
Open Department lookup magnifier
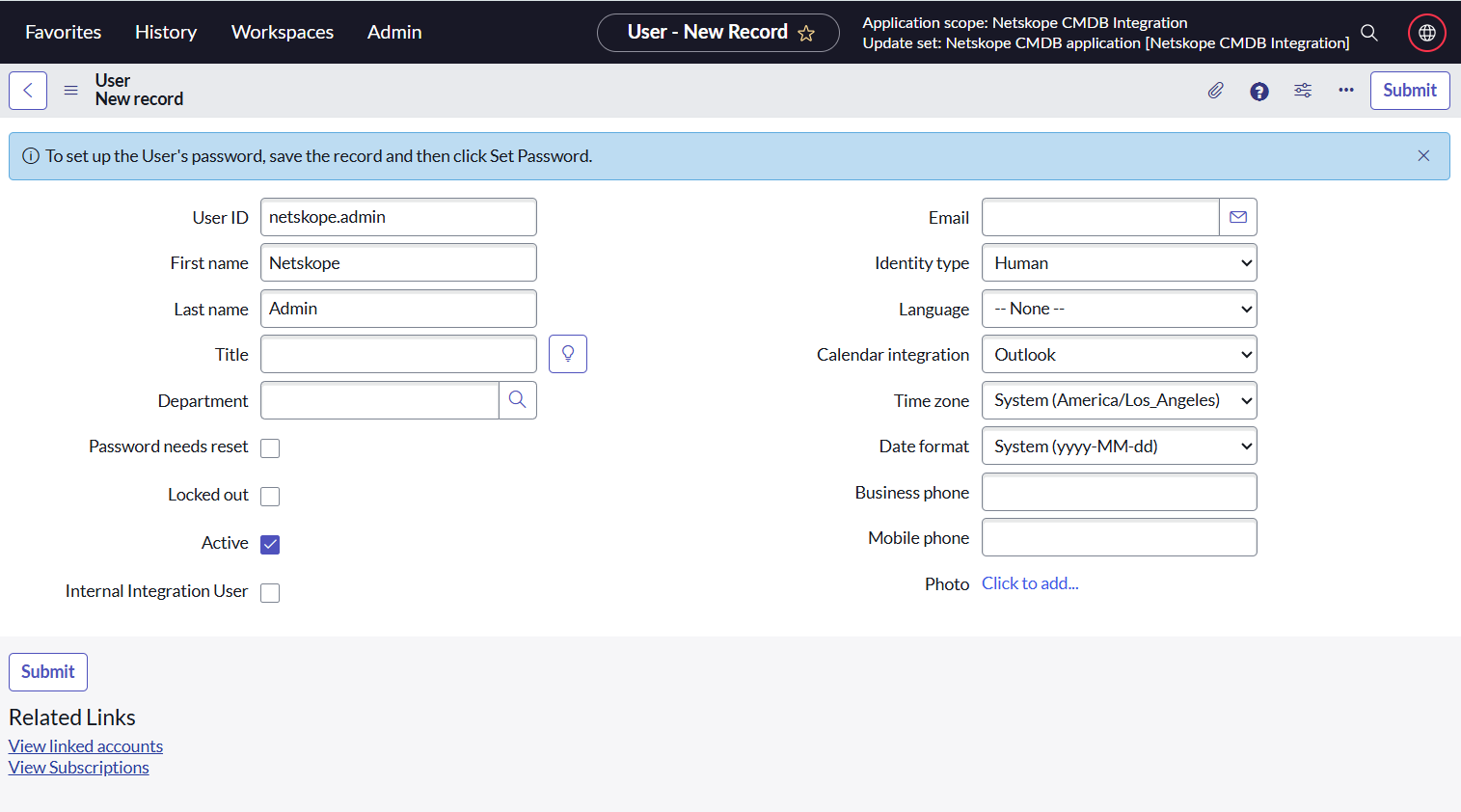coord(518,400)
